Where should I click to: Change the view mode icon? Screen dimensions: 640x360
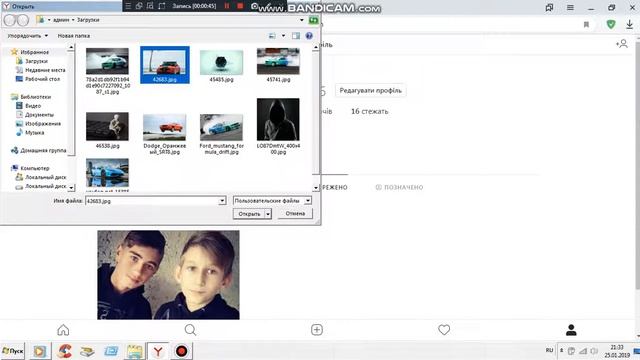272,36
